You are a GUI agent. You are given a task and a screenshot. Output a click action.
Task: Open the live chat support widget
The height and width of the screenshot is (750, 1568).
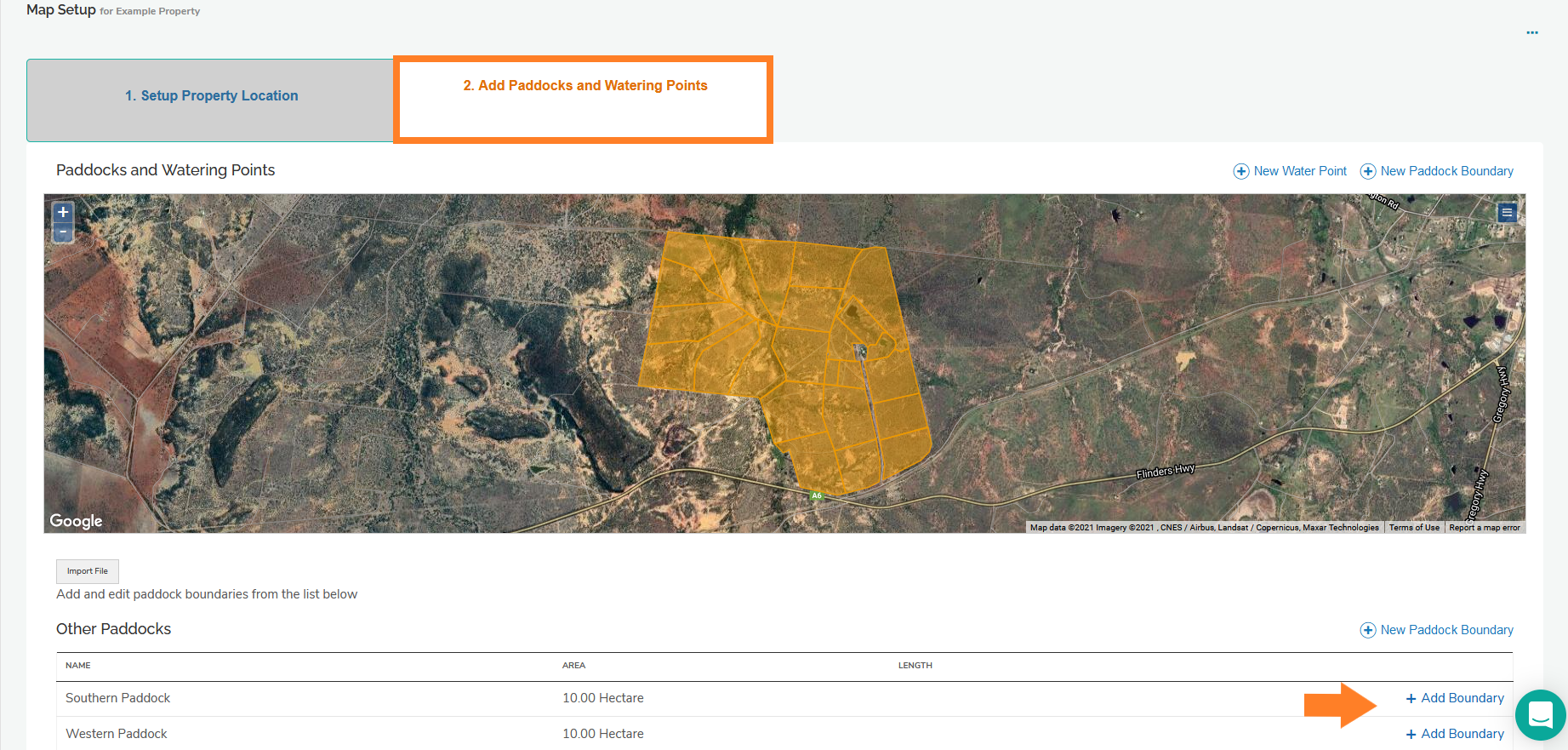tap(1540, 715)
